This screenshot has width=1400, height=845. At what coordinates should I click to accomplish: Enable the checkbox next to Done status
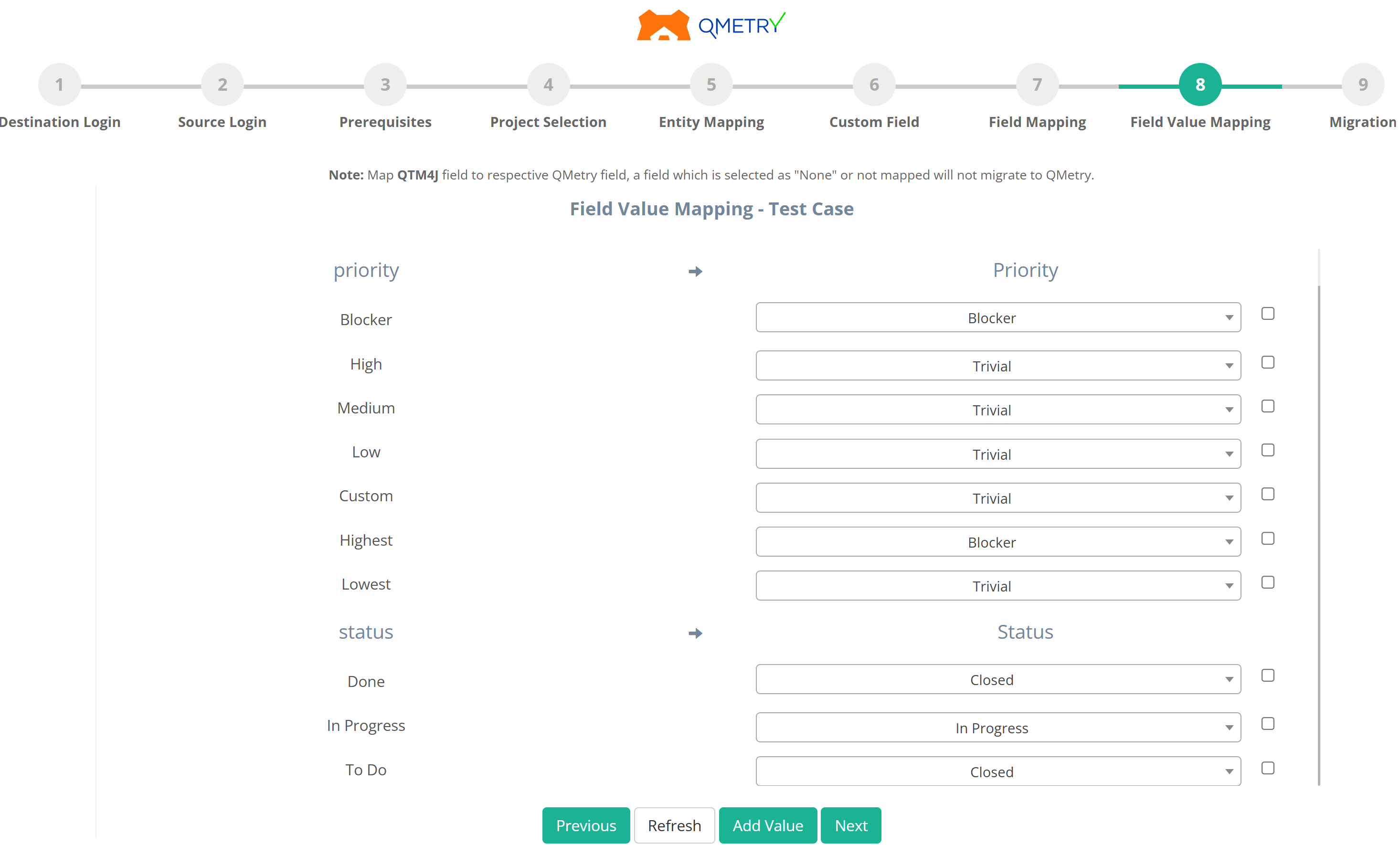(x=1268, y=676)
